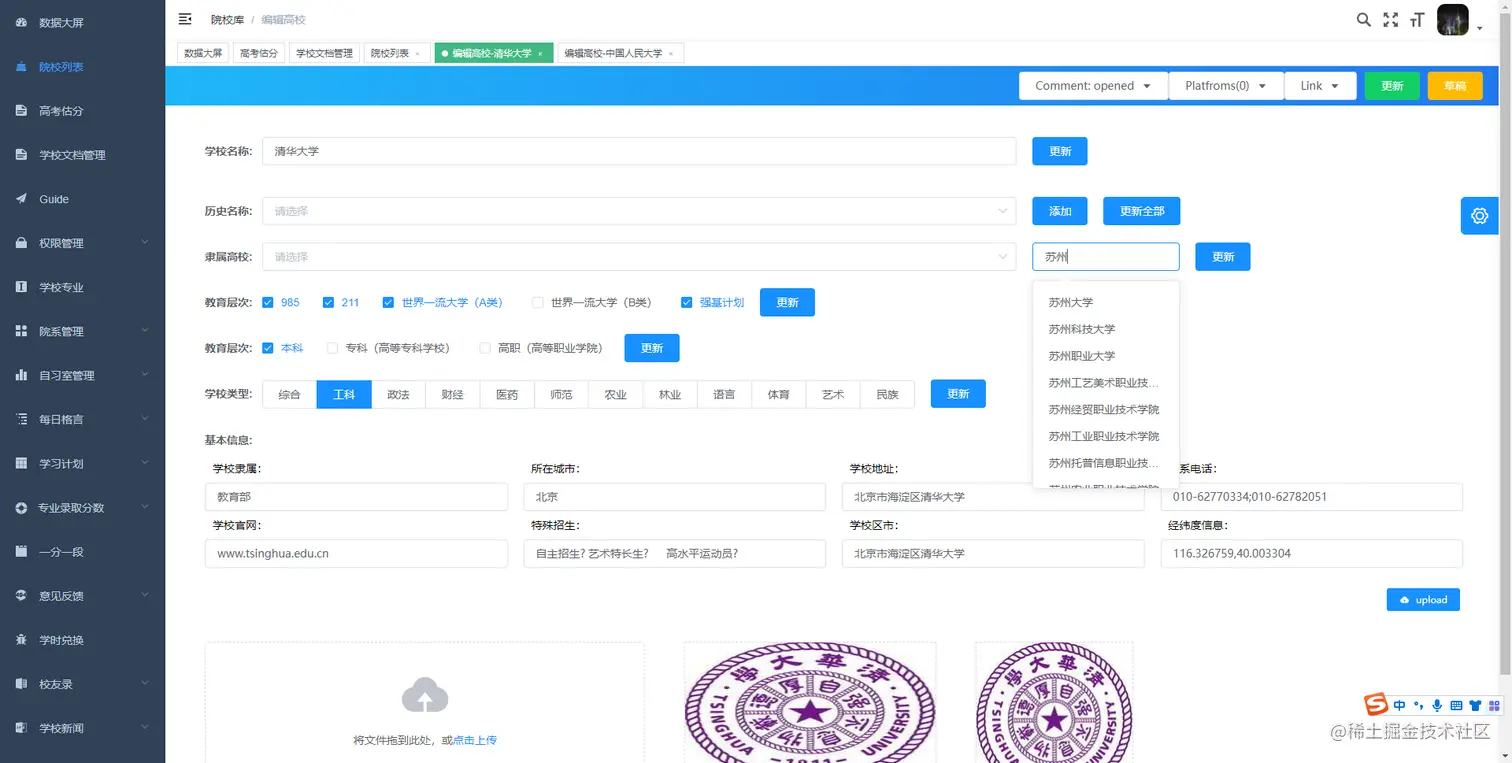The image size is (1512, 763).
Task: Enter fullscreen with the expand icon
Action: (x=1390, y=19)
